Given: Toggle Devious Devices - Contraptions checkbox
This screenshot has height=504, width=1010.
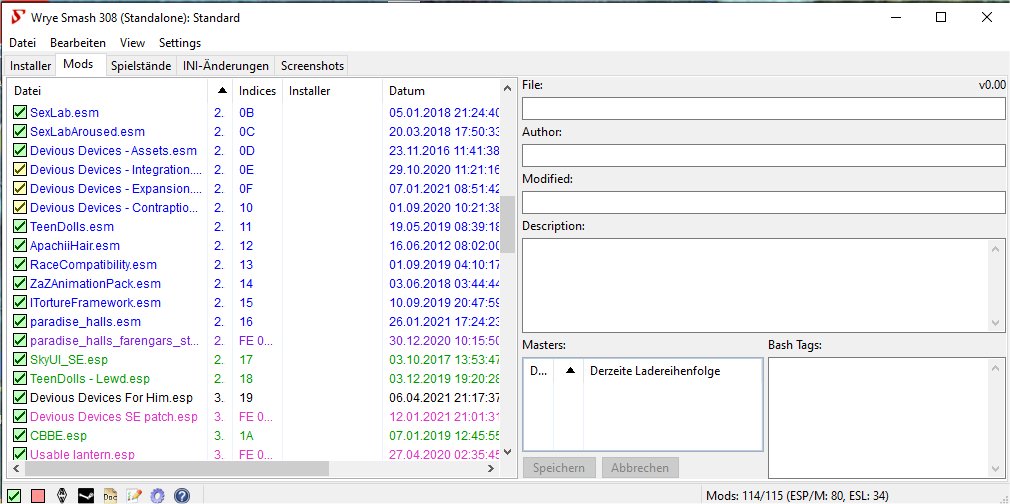Looking at the screenshot, I should point(19,208).
